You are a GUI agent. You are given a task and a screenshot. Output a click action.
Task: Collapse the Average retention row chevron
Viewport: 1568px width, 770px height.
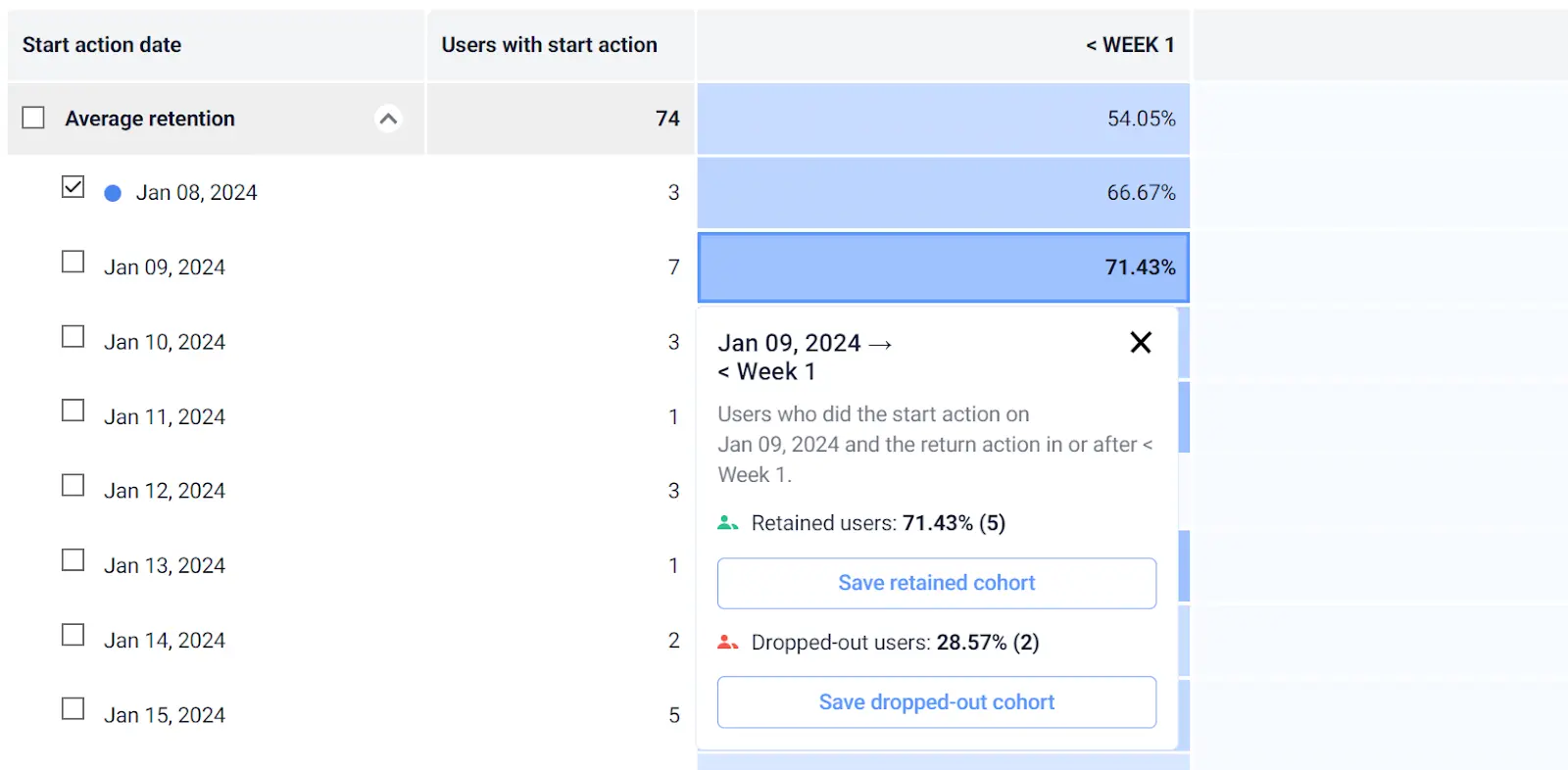tap(388, 119)
